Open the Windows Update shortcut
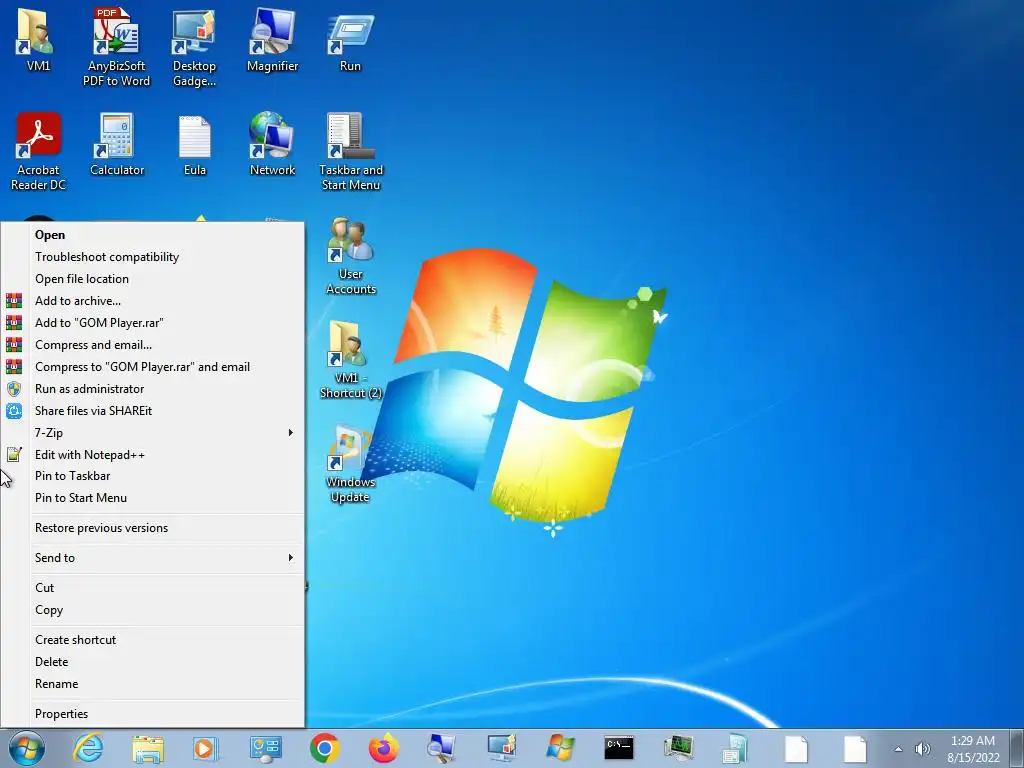 click(x=350, y=464)
